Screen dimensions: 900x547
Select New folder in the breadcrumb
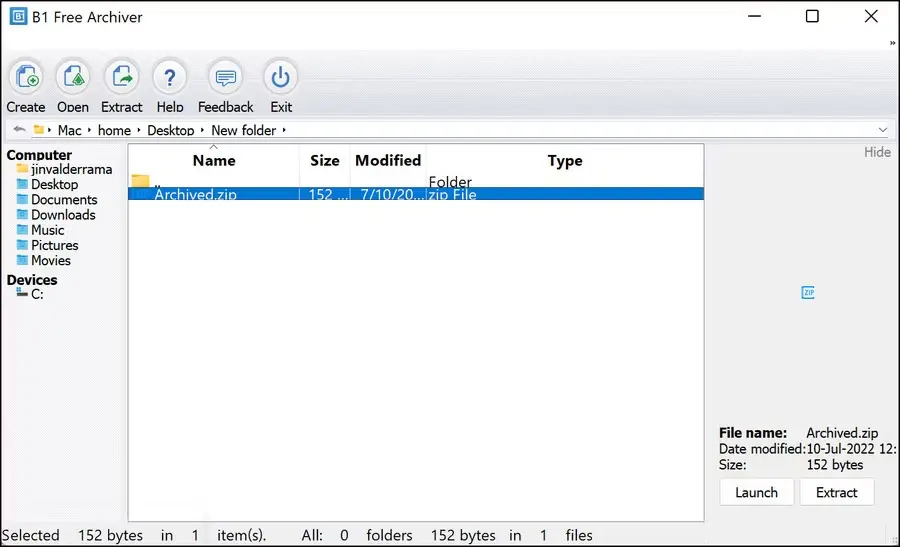pos(243,130)
